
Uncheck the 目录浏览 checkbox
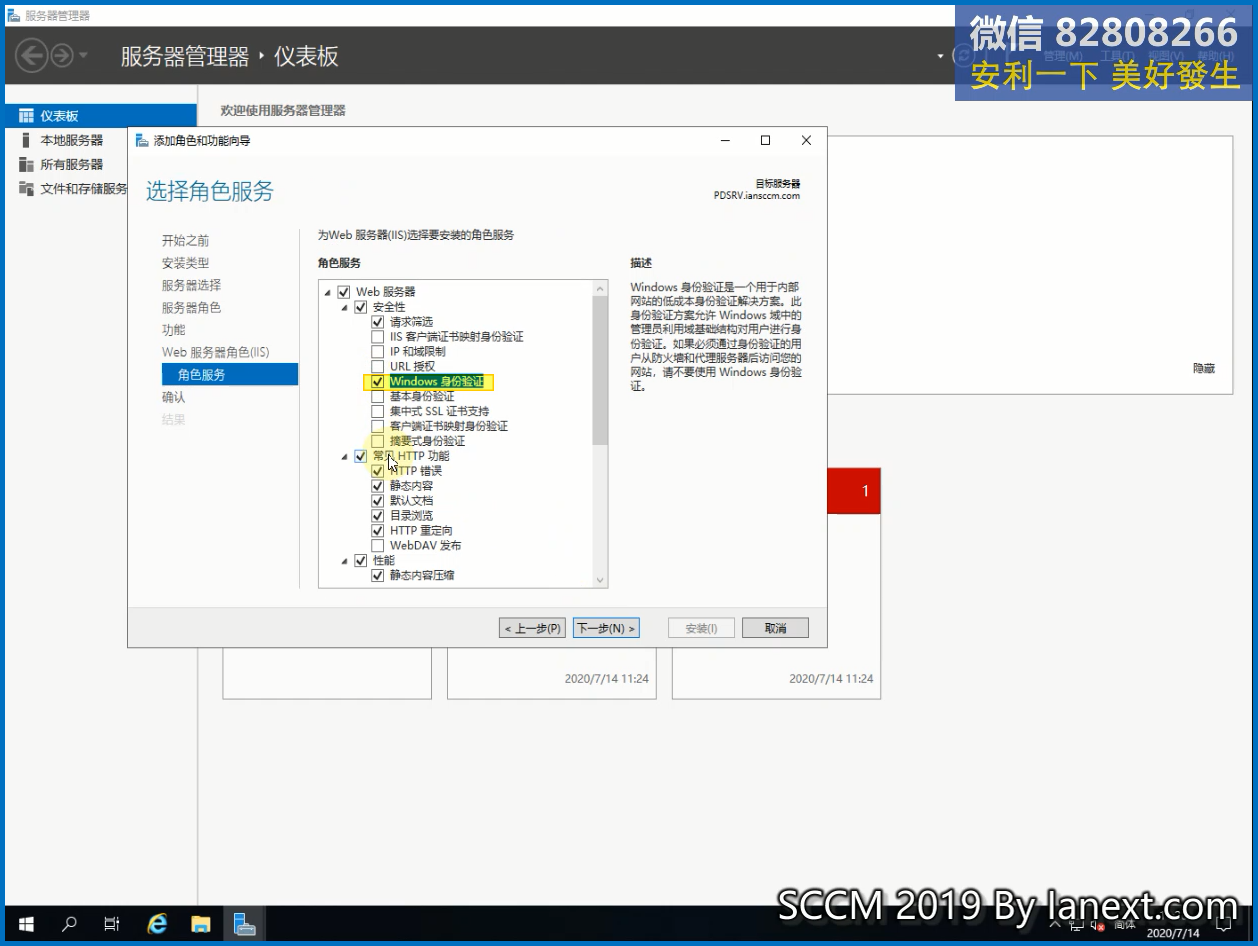click(x=378, y=516)
